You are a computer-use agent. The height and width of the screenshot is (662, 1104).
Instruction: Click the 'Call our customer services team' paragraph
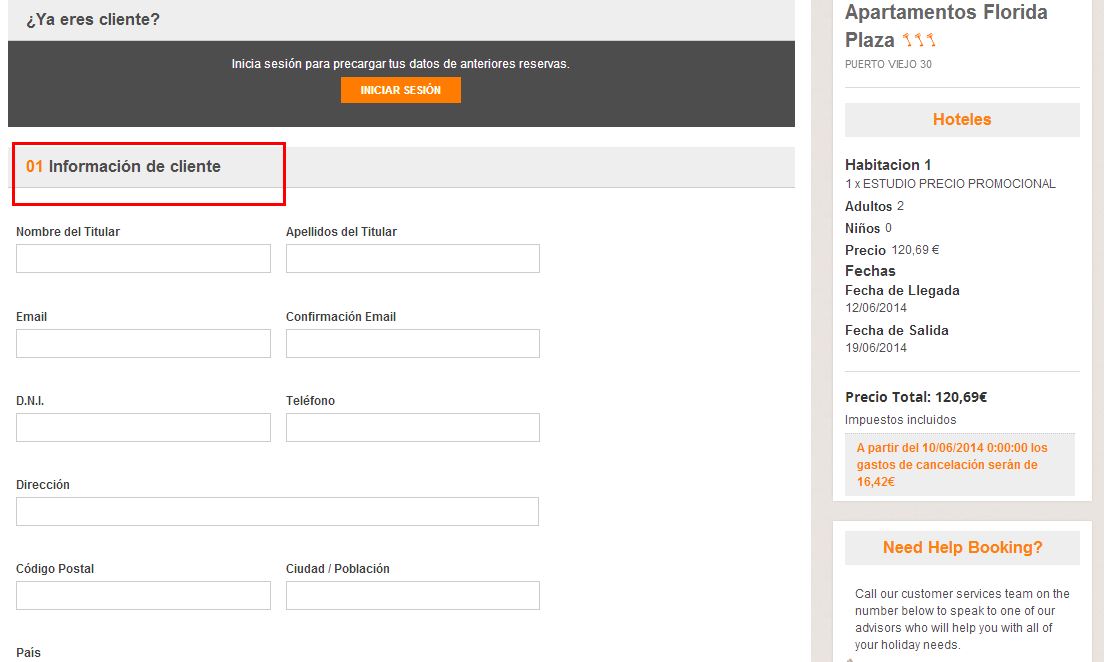962,619
